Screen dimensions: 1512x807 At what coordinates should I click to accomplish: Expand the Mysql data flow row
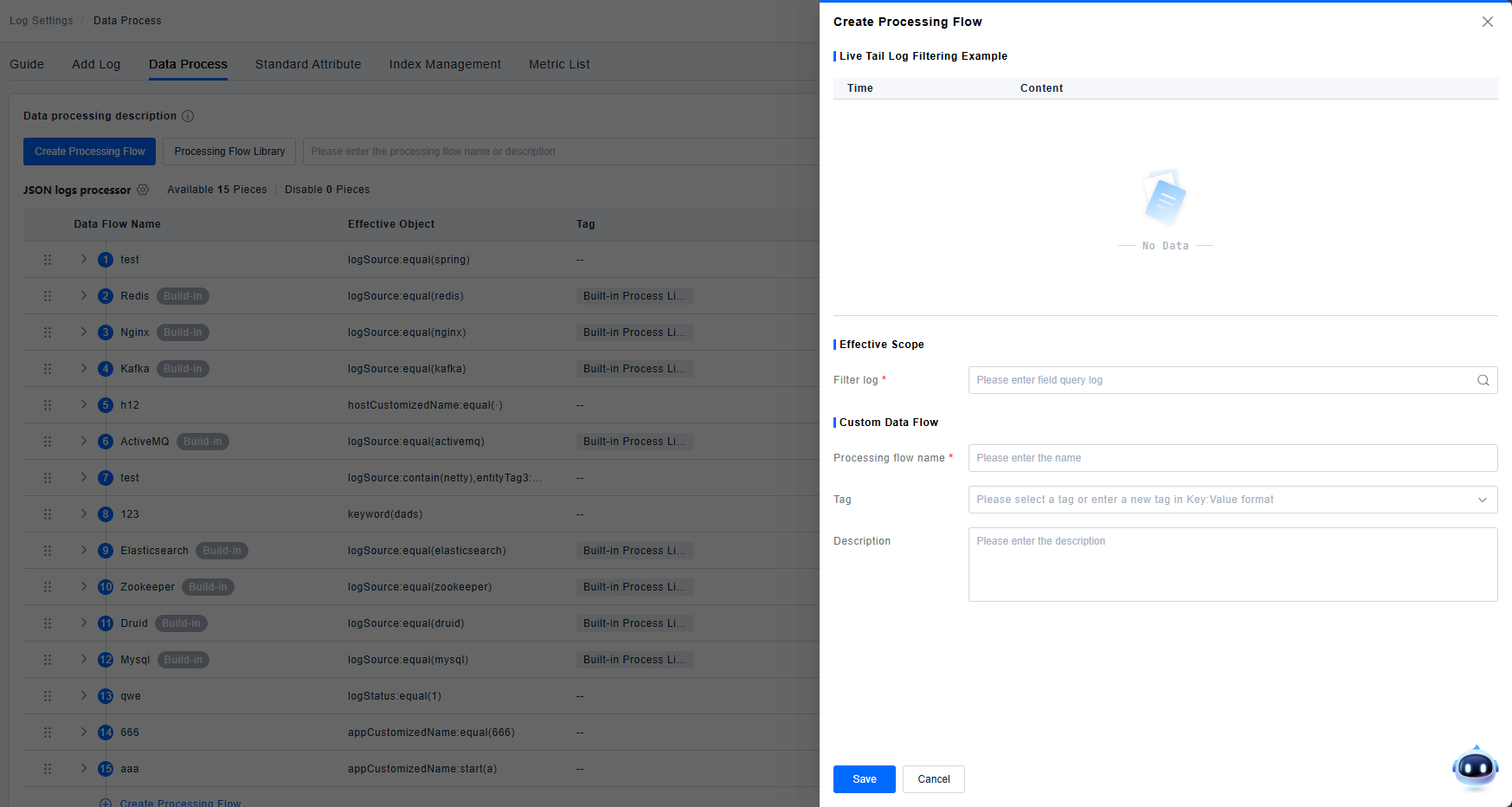click(84, 660)
